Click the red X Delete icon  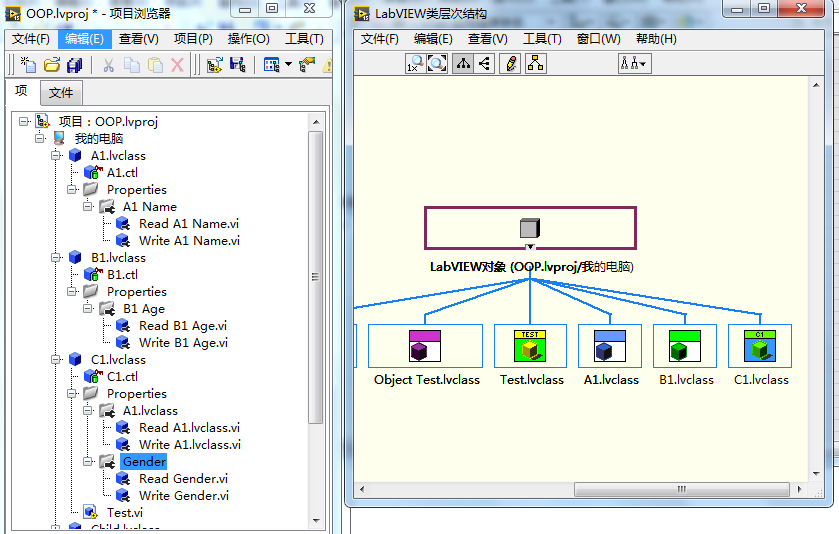tap(177, 65)
